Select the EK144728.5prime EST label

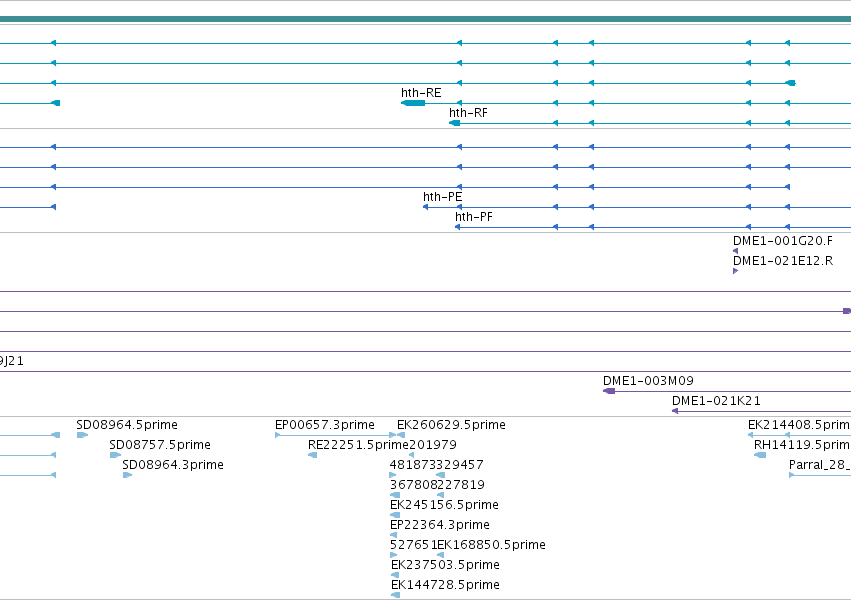coord(445,585)
